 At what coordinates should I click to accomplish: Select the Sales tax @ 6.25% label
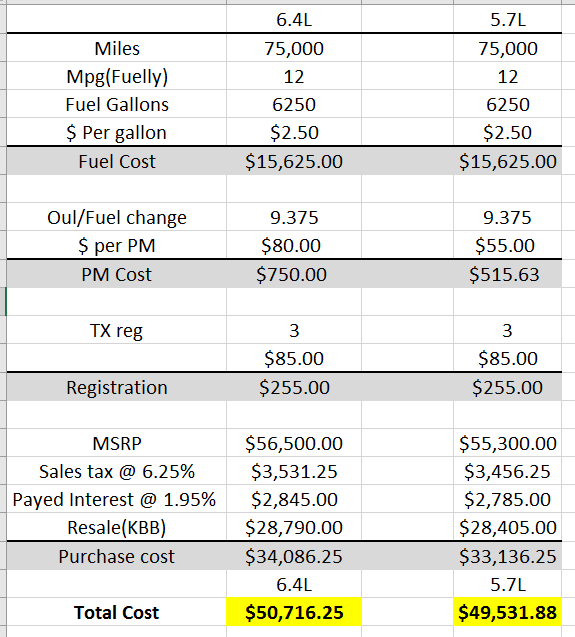117,471
